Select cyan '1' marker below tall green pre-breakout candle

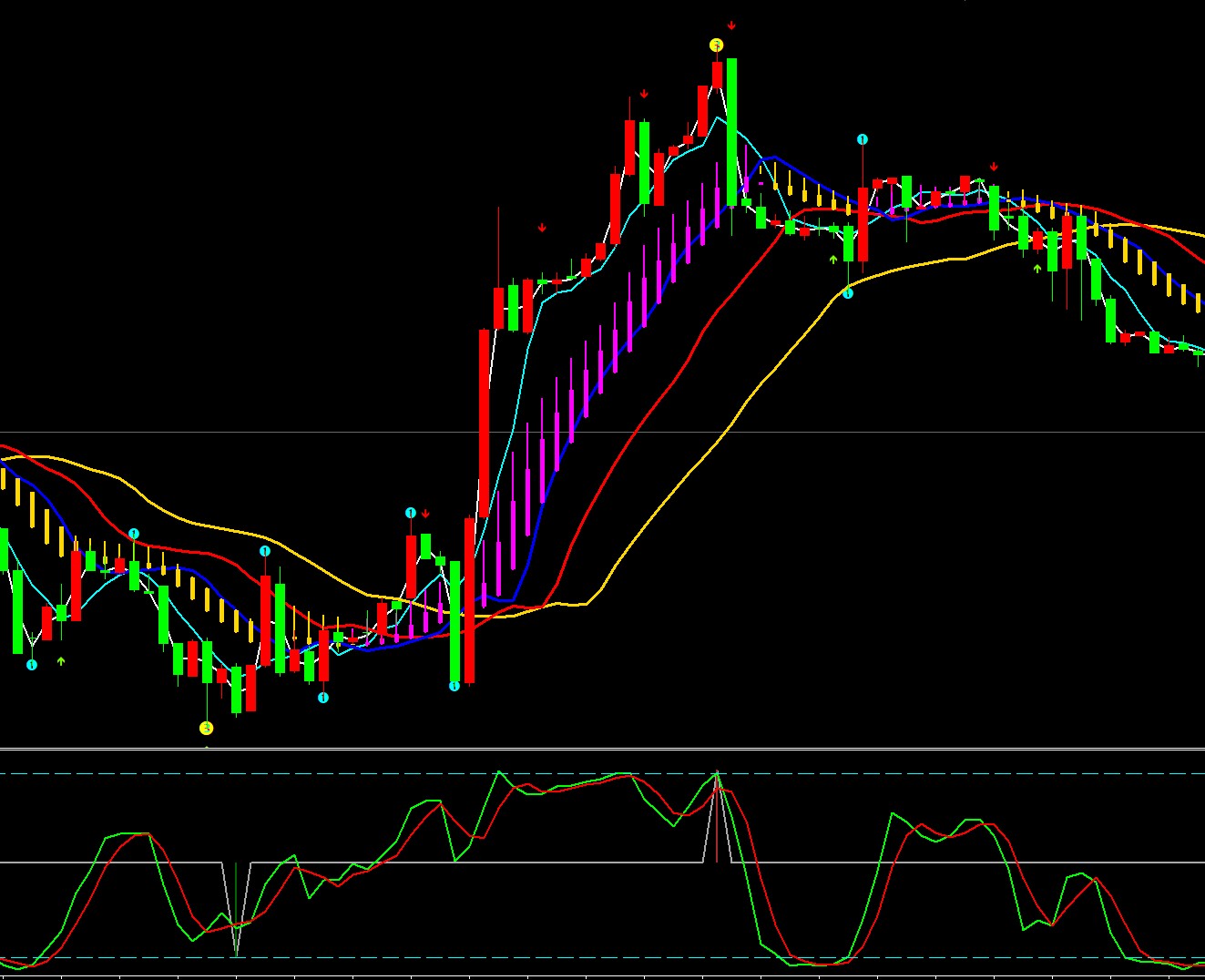coord(454,686)
